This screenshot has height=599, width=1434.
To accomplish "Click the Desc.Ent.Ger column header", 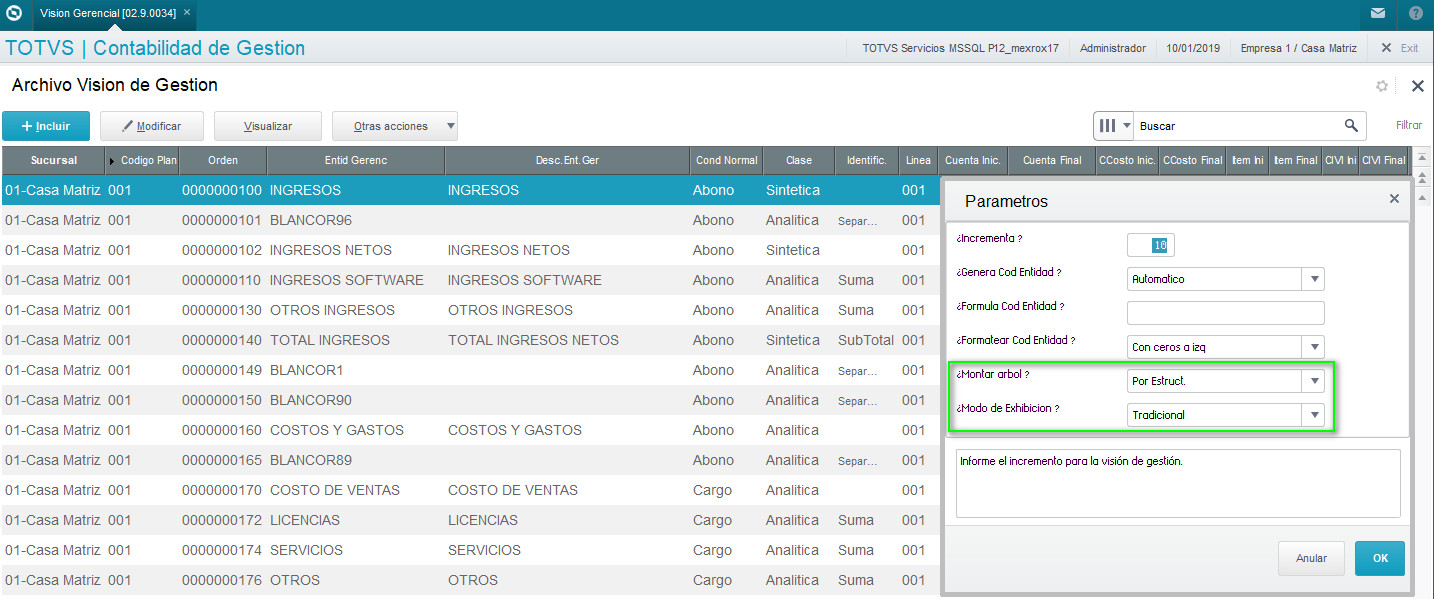I will pos(567,160).
